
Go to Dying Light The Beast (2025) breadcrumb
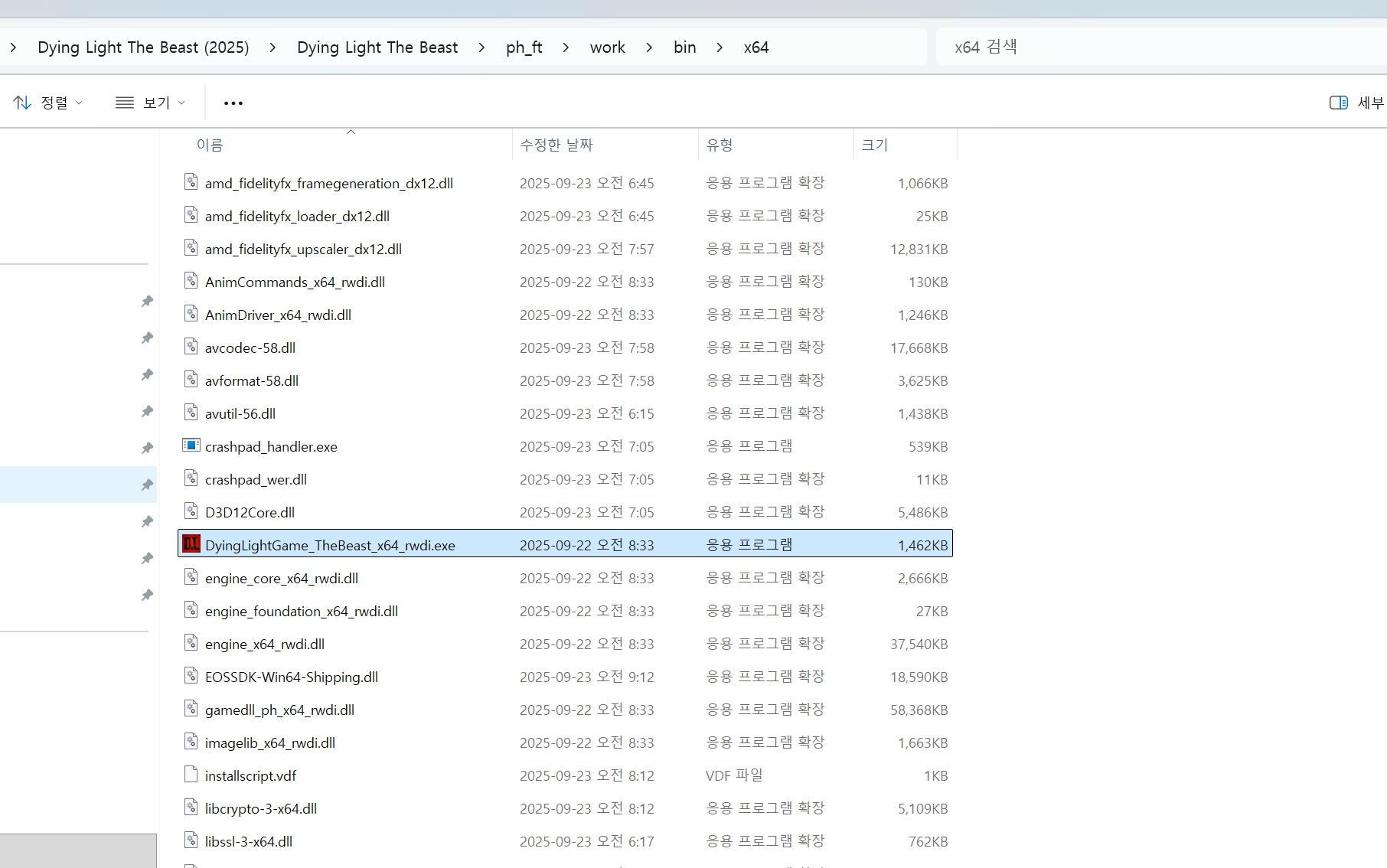pyautogui.click(x=143, y=47)
